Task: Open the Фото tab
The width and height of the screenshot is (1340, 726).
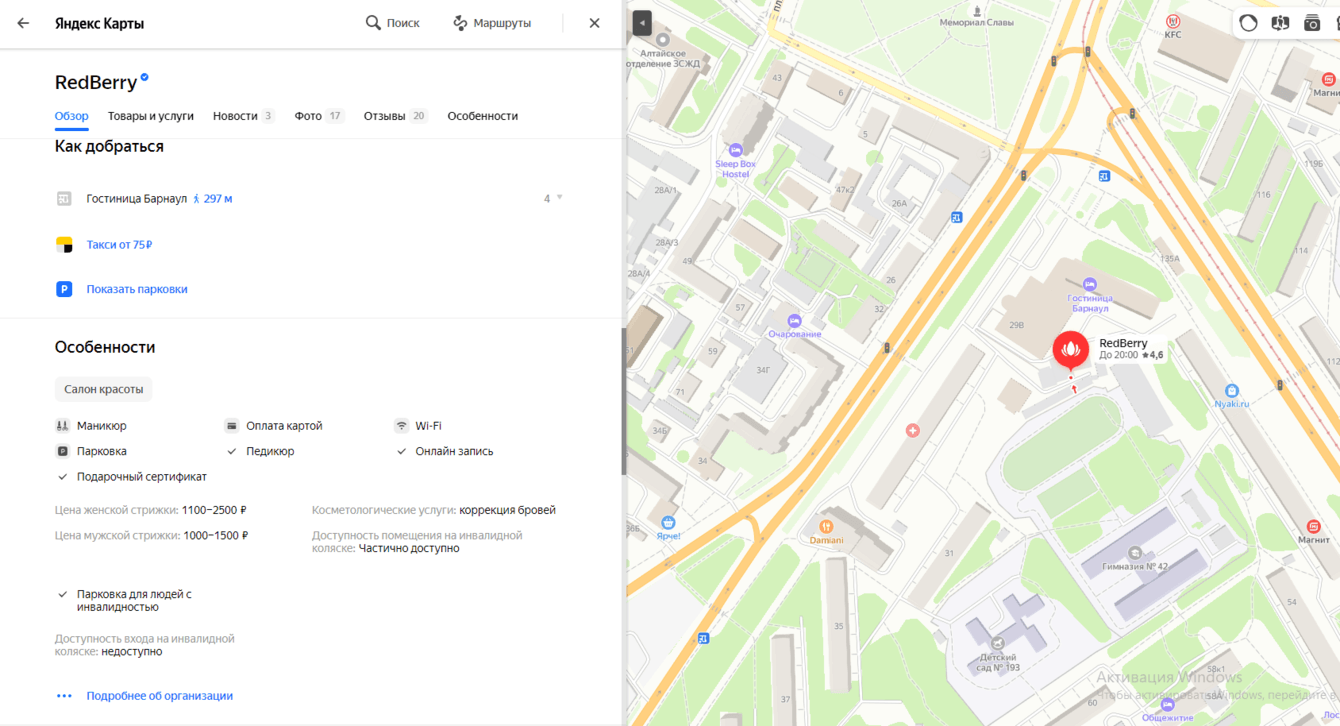Action: coord(319,116)
